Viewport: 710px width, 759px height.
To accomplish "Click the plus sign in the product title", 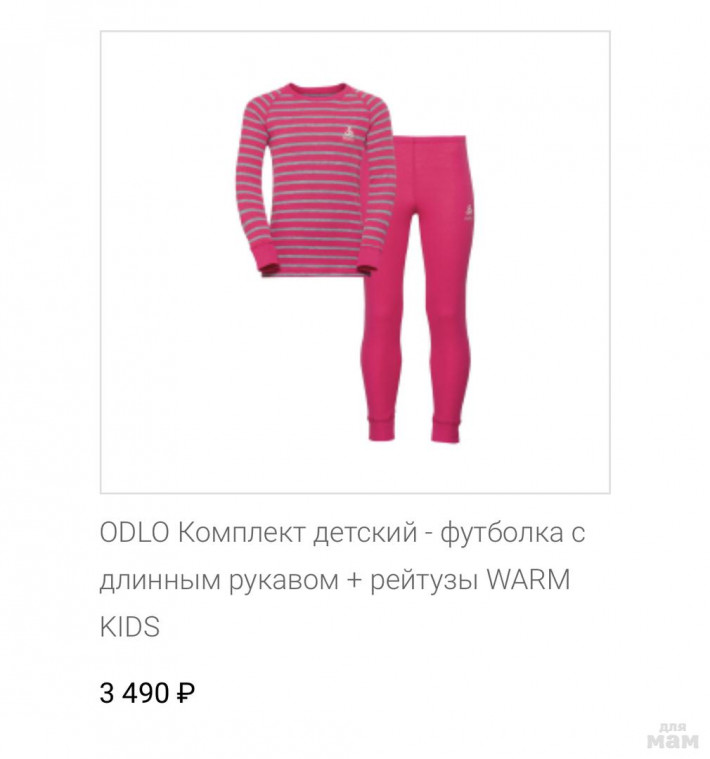I will tap(354, 581).
